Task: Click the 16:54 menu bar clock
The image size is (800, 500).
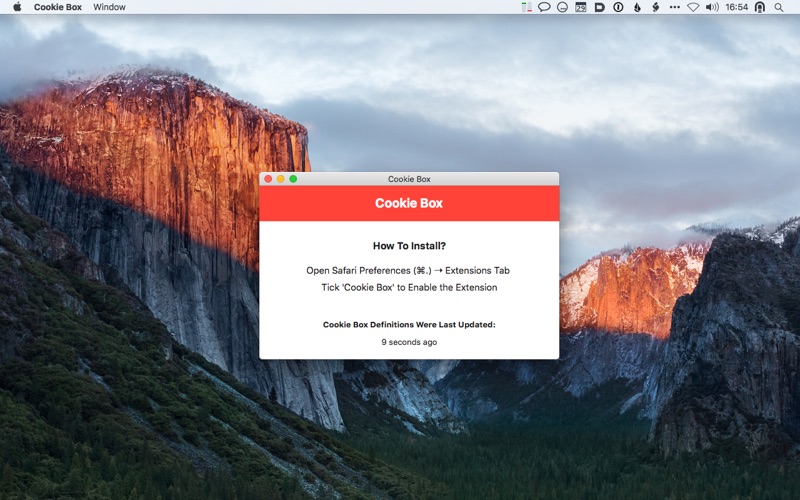Action: pos(736,7)
